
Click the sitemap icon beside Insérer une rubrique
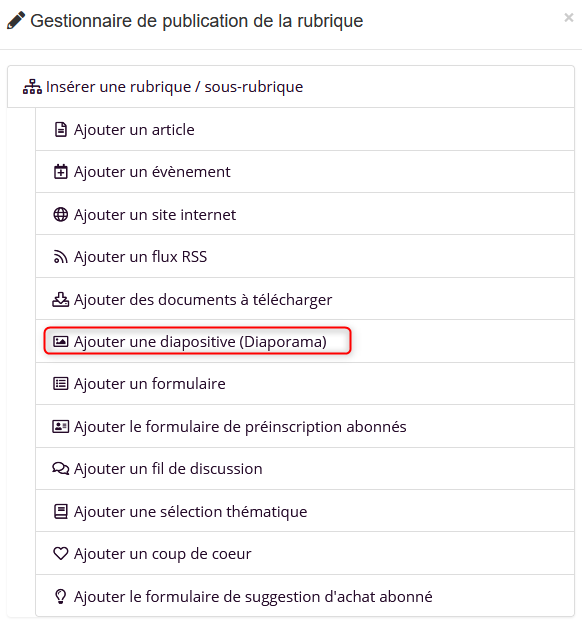coord(32,87)
